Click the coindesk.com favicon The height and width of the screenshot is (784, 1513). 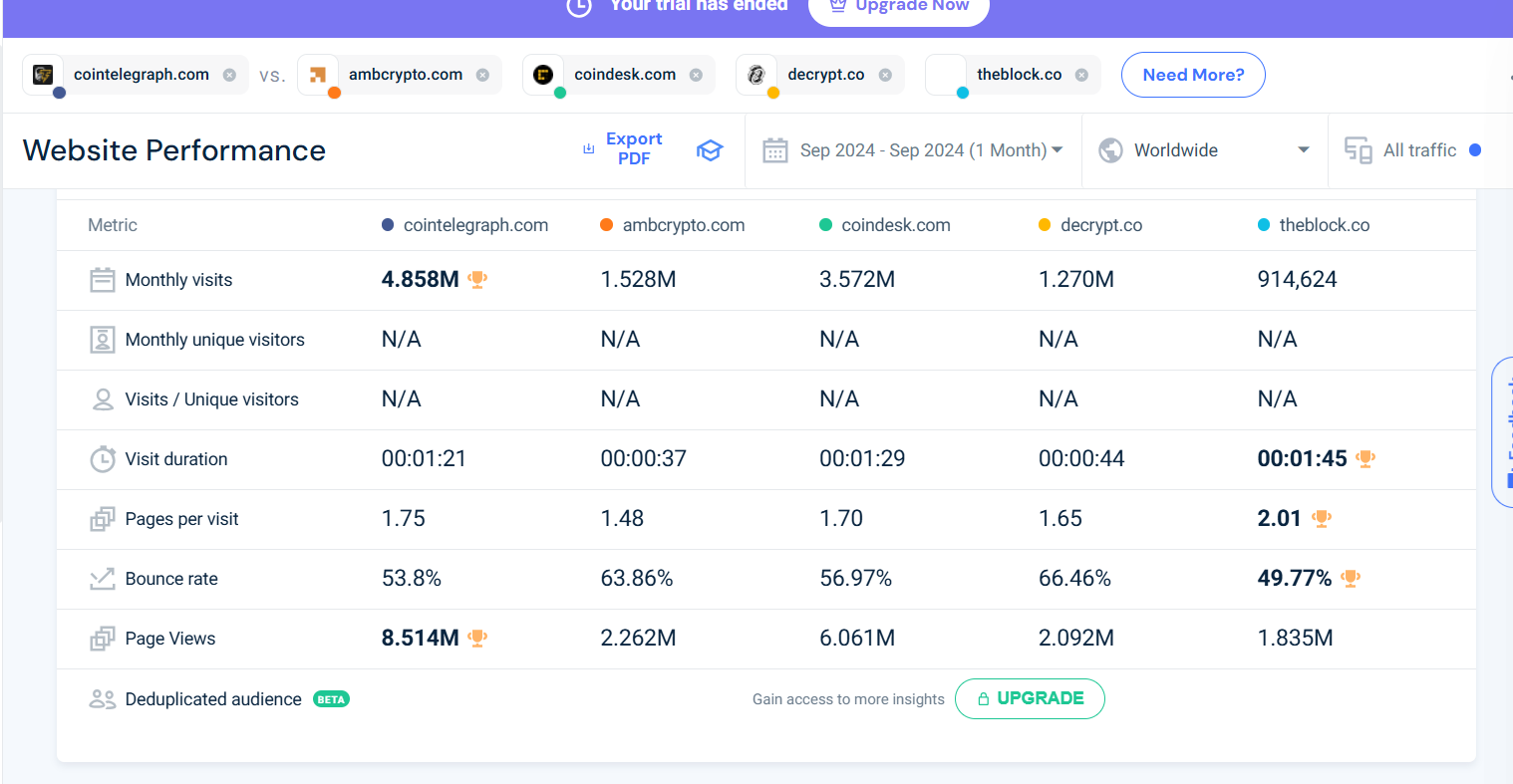543,74
